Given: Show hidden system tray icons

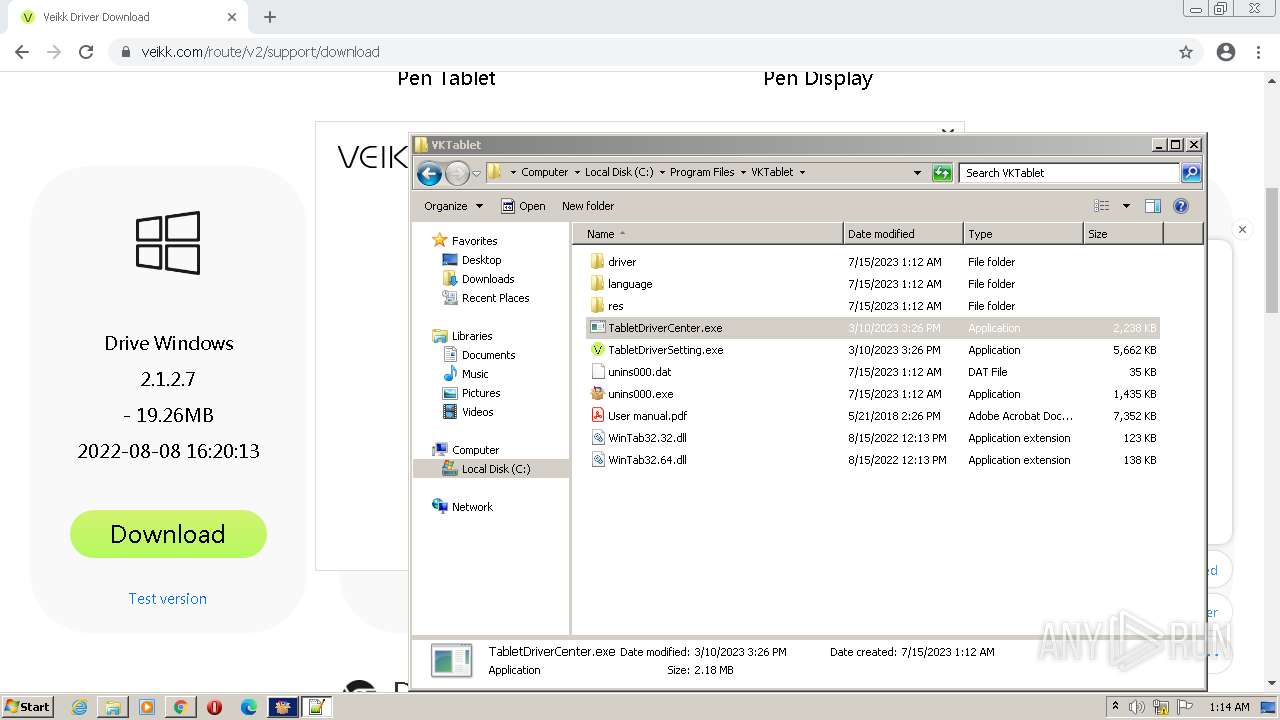Looking at the screenshot, I should tap(1115, 707).
